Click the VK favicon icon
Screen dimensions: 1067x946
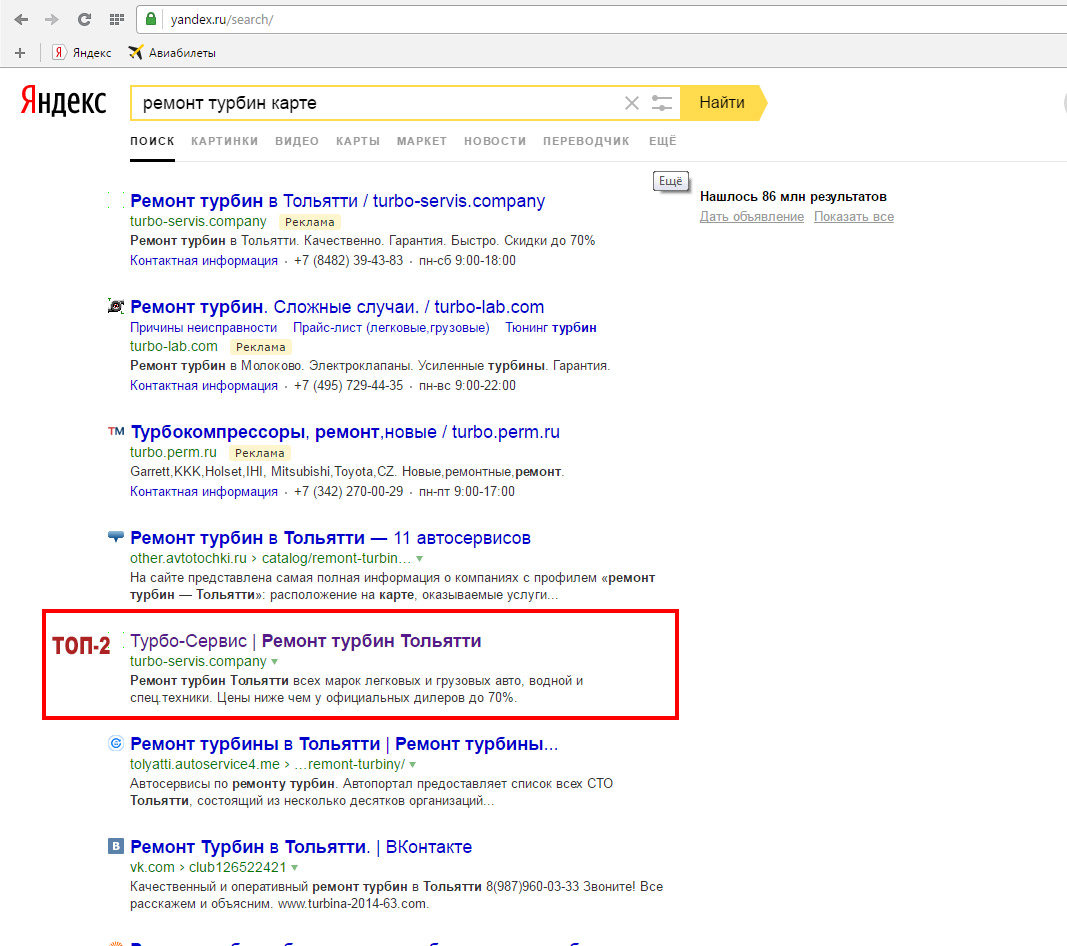click(x=116, y=846)
